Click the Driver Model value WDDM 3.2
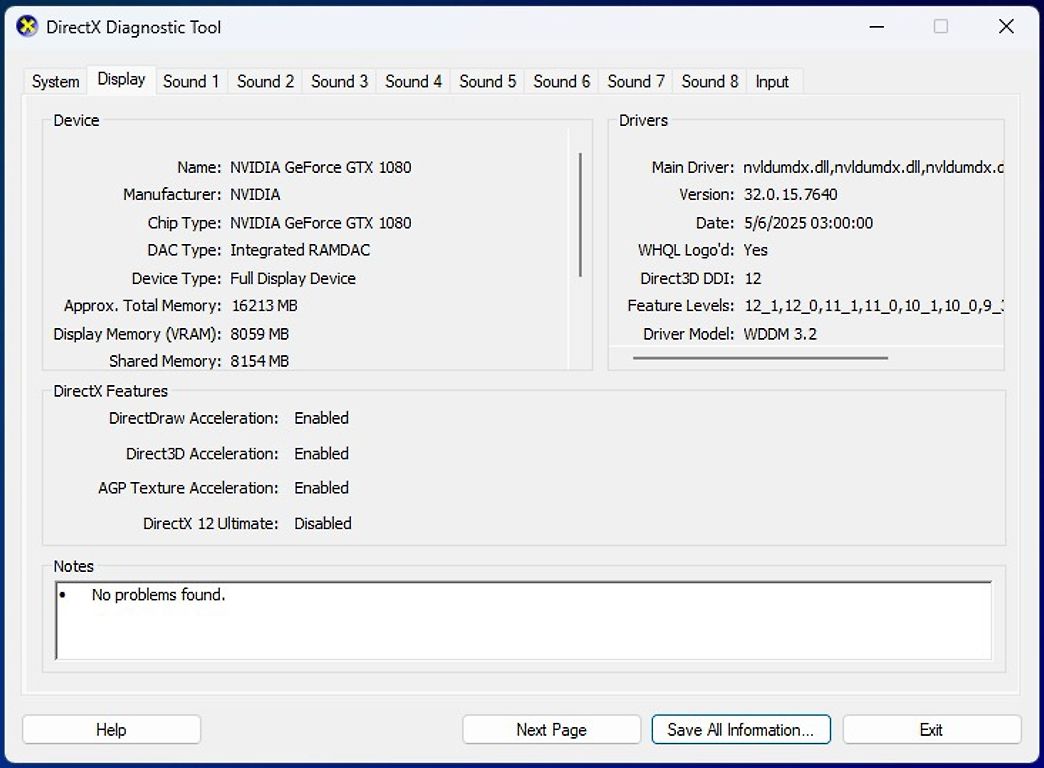 tap(780, 334)
